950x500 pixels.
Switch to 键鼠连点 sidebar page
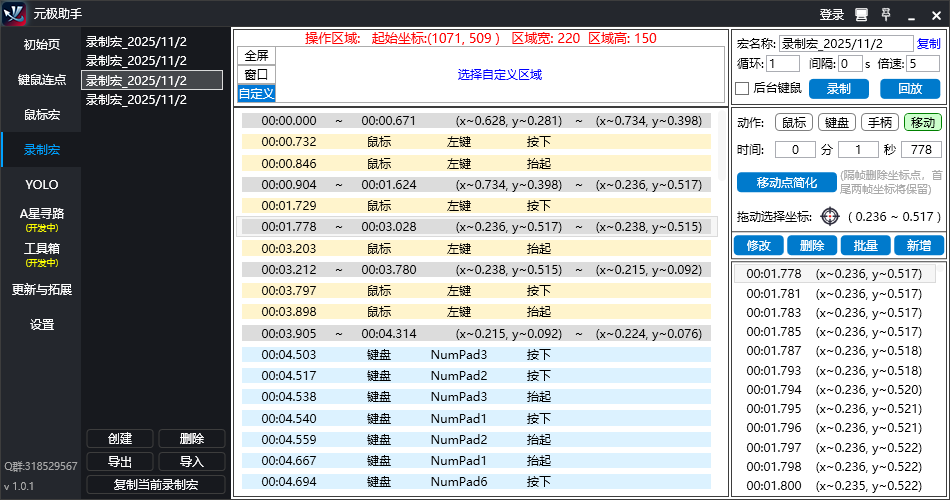point(41,79)
